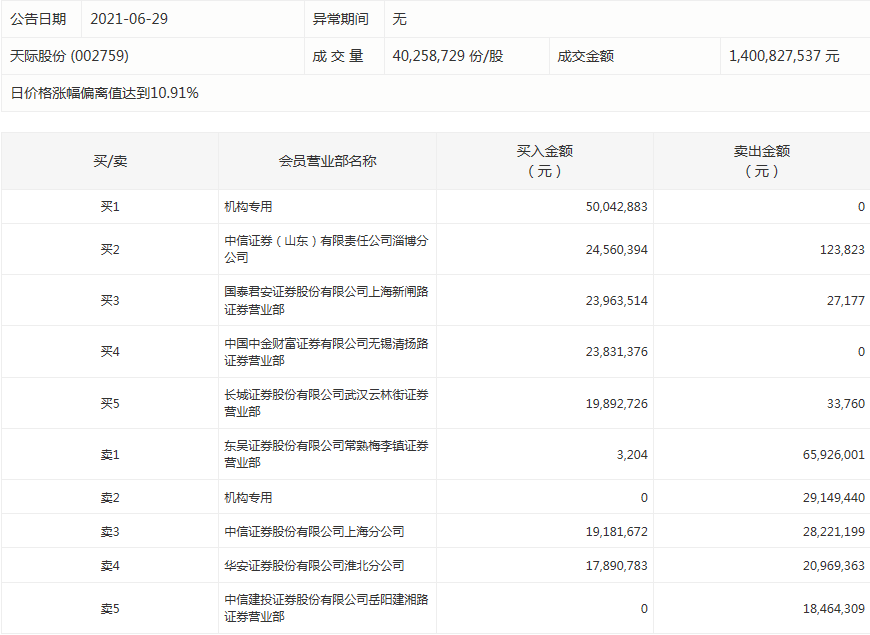Click the 异常期间 label

pyautogui.click(x=341, y=19)
